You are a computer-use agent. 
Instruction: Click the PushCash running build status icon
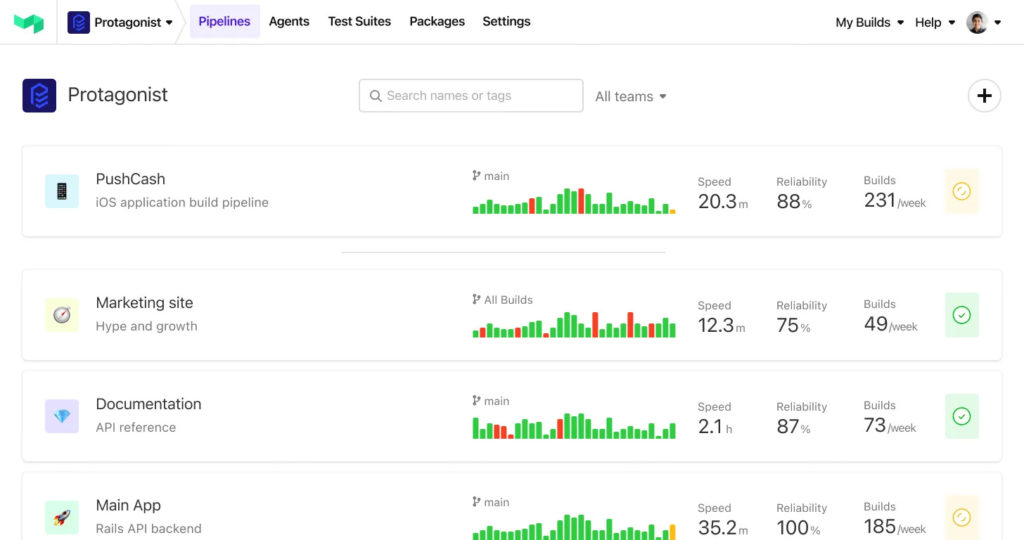point(961,191)
